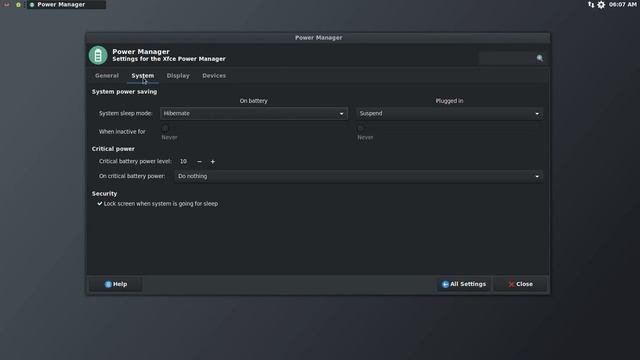Click the Plugged in inactivity slider handle
Viewport: 640px width, 360px height.
pyautogui.click(x=360, y=128)
